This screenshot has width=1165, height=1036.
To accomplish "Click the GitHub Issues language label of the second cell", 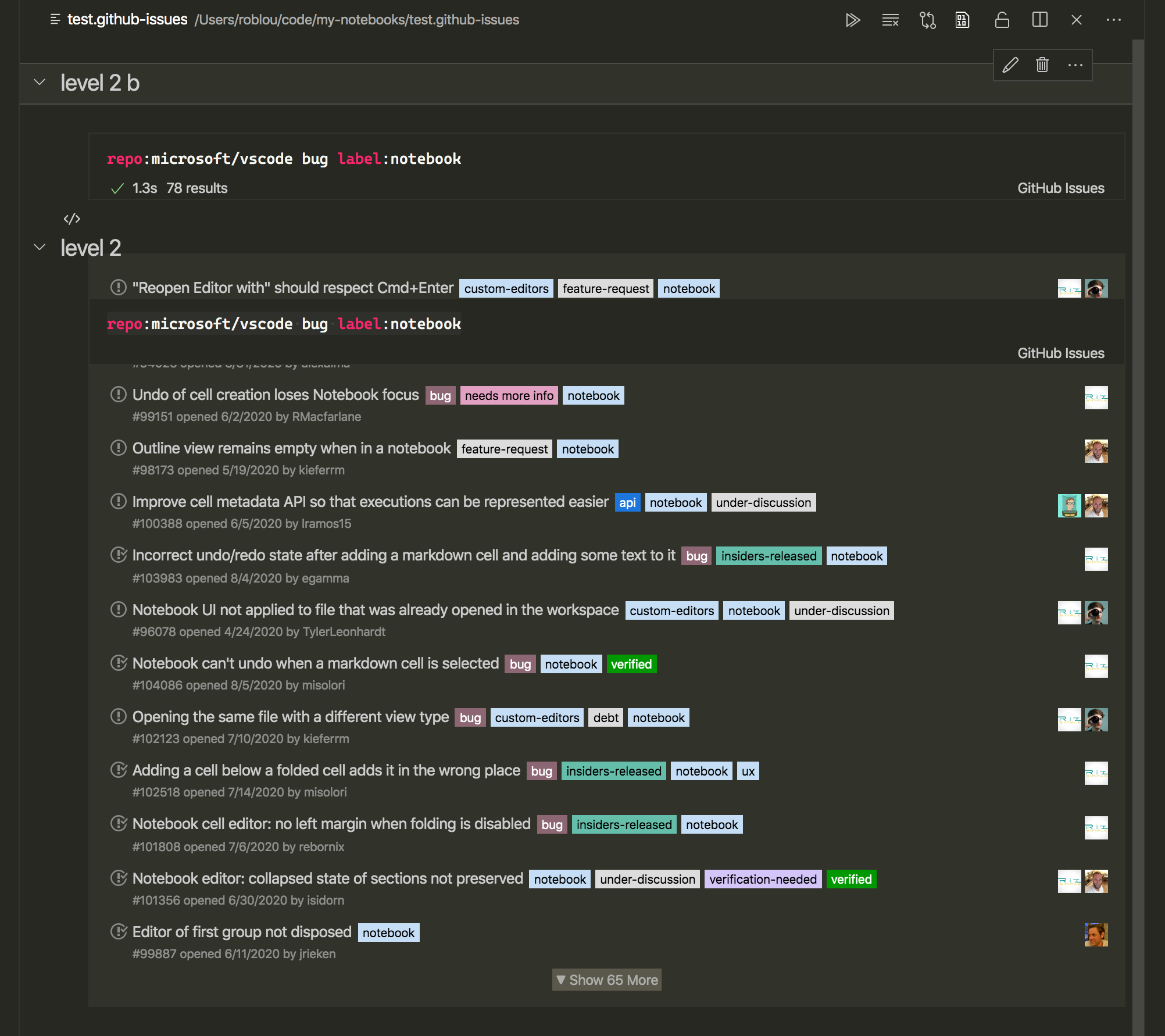I will [x=1061, y=353].
